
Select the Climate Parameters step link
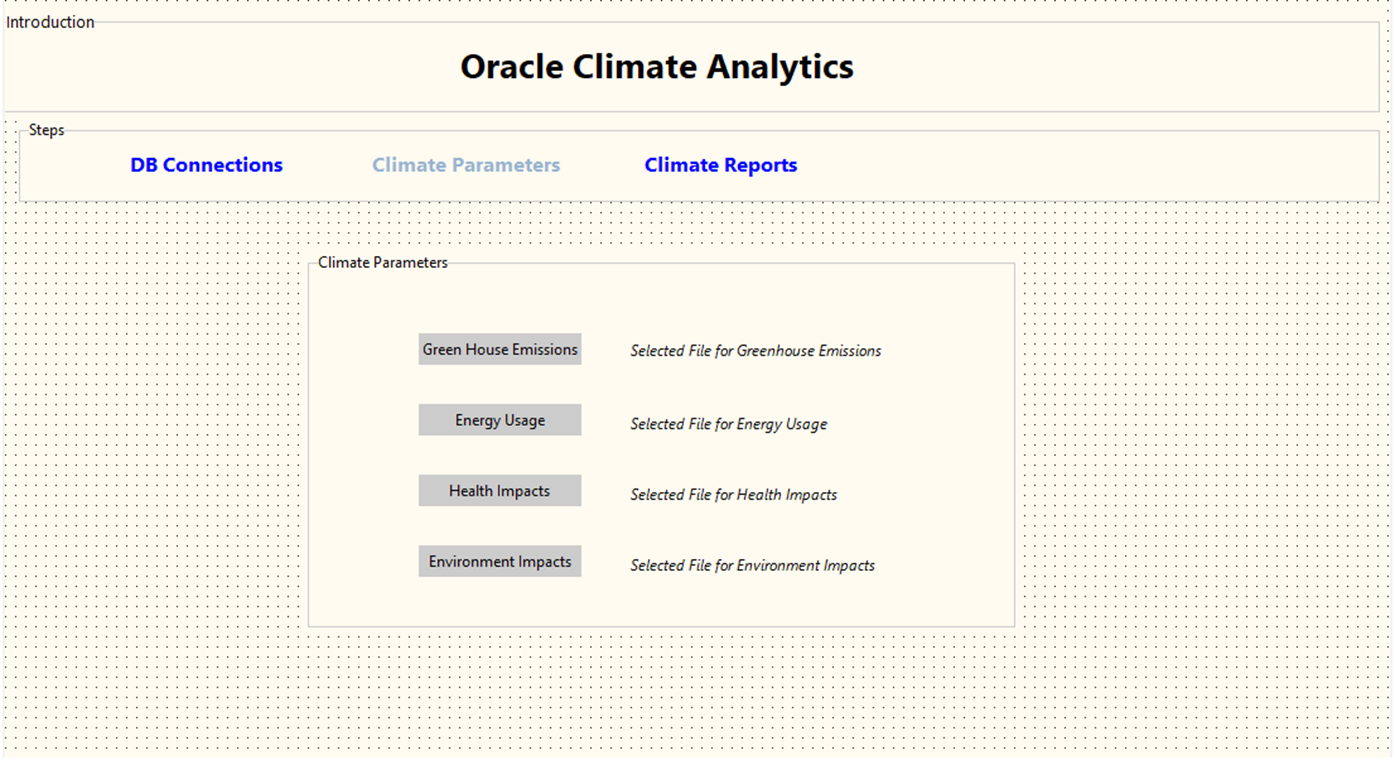tap(466, 165)
